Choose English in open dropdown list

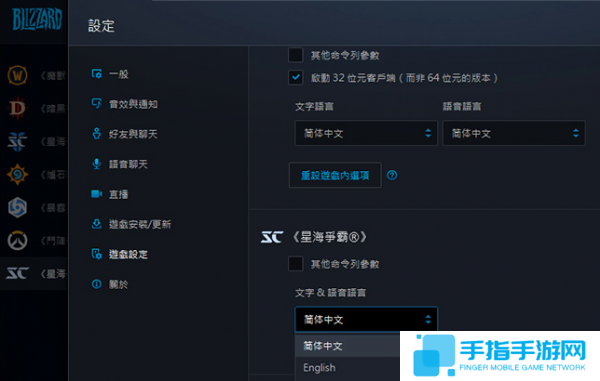coord(347,368)
